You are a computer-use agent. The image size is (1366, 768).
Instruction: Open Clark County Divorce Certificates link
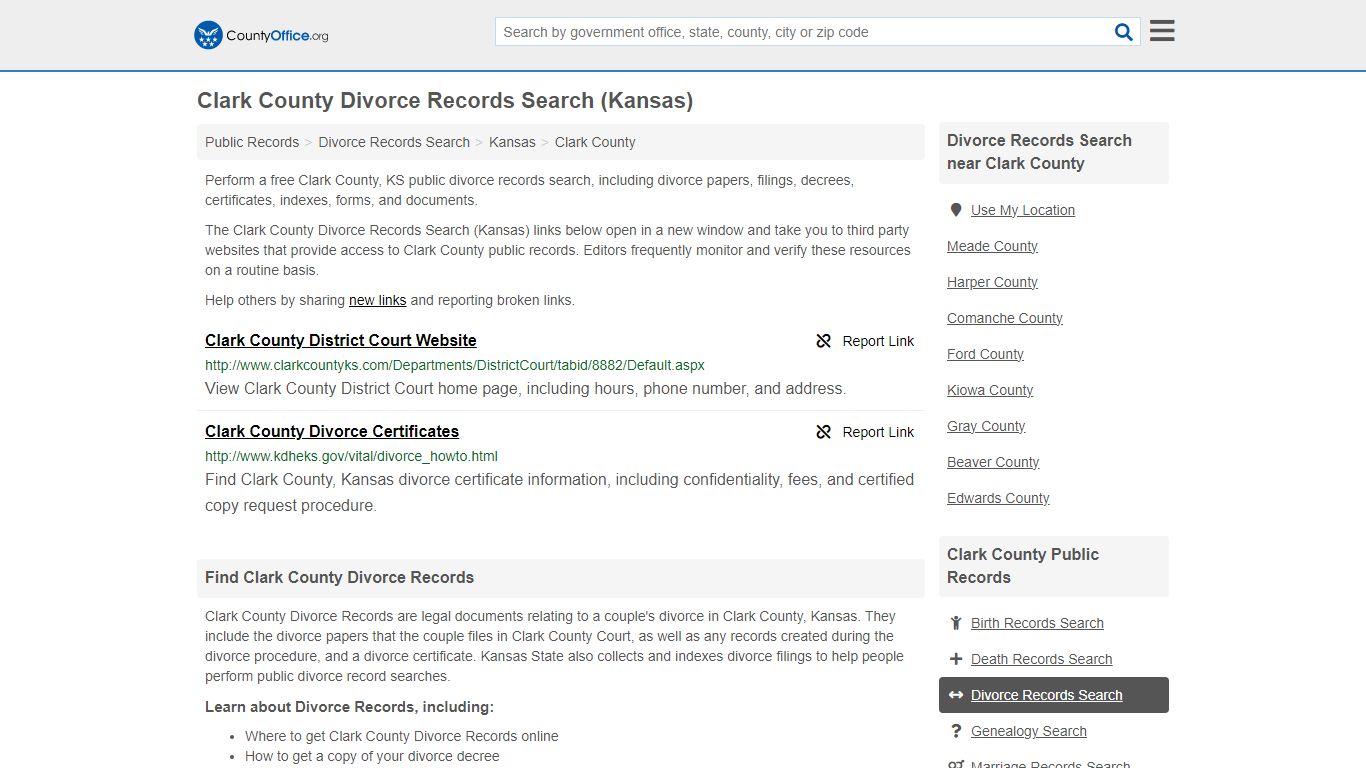[332, 431]
